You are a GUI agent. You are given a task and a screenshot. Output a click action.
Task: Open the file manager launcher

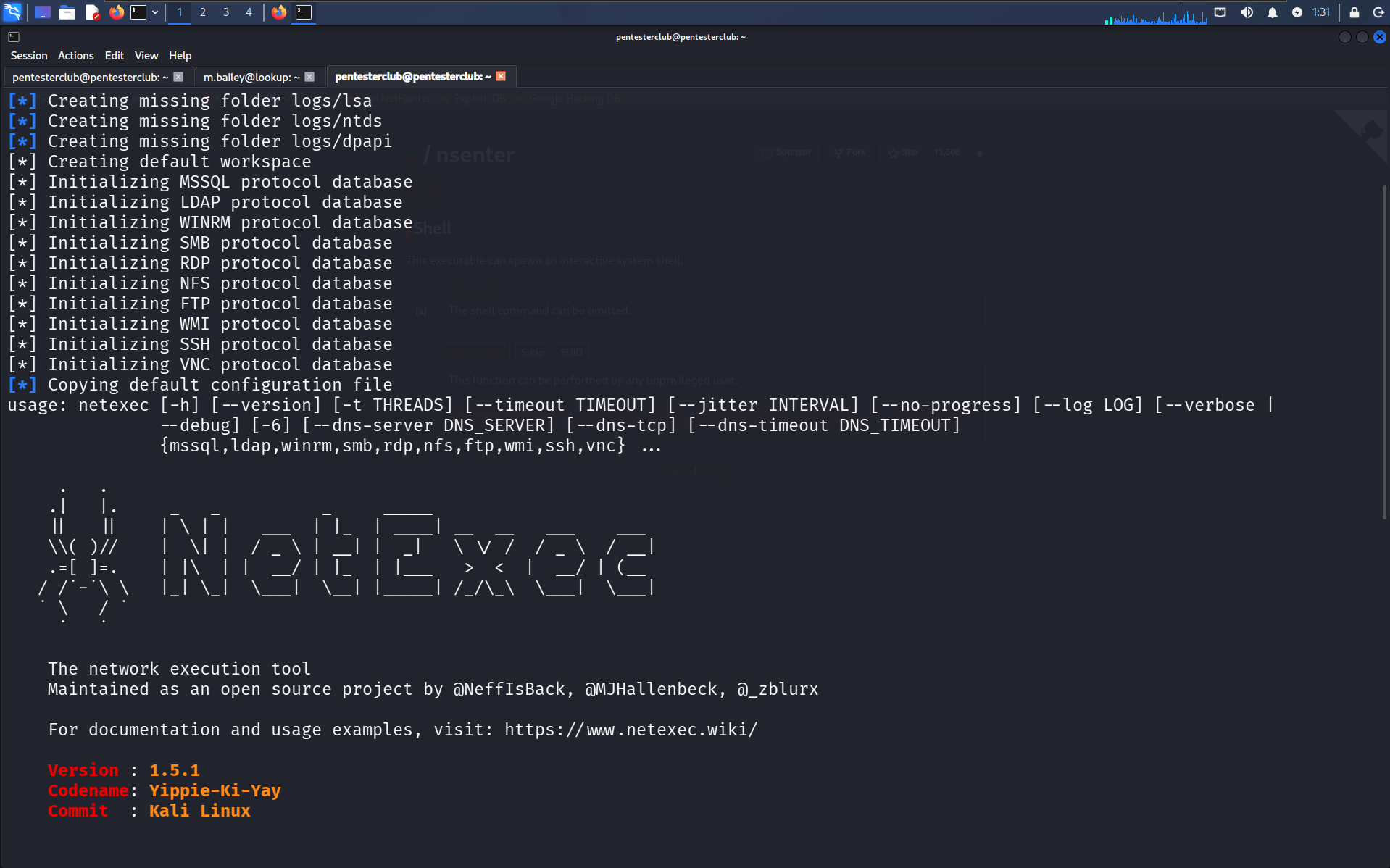tap(67, 12)
